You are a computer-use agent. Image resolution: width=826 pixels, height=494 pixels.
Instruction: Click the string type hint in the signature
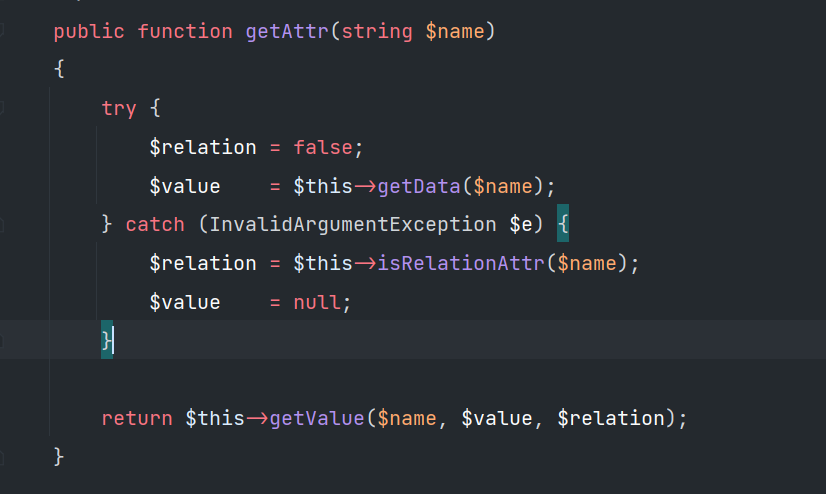coord(377,32)
